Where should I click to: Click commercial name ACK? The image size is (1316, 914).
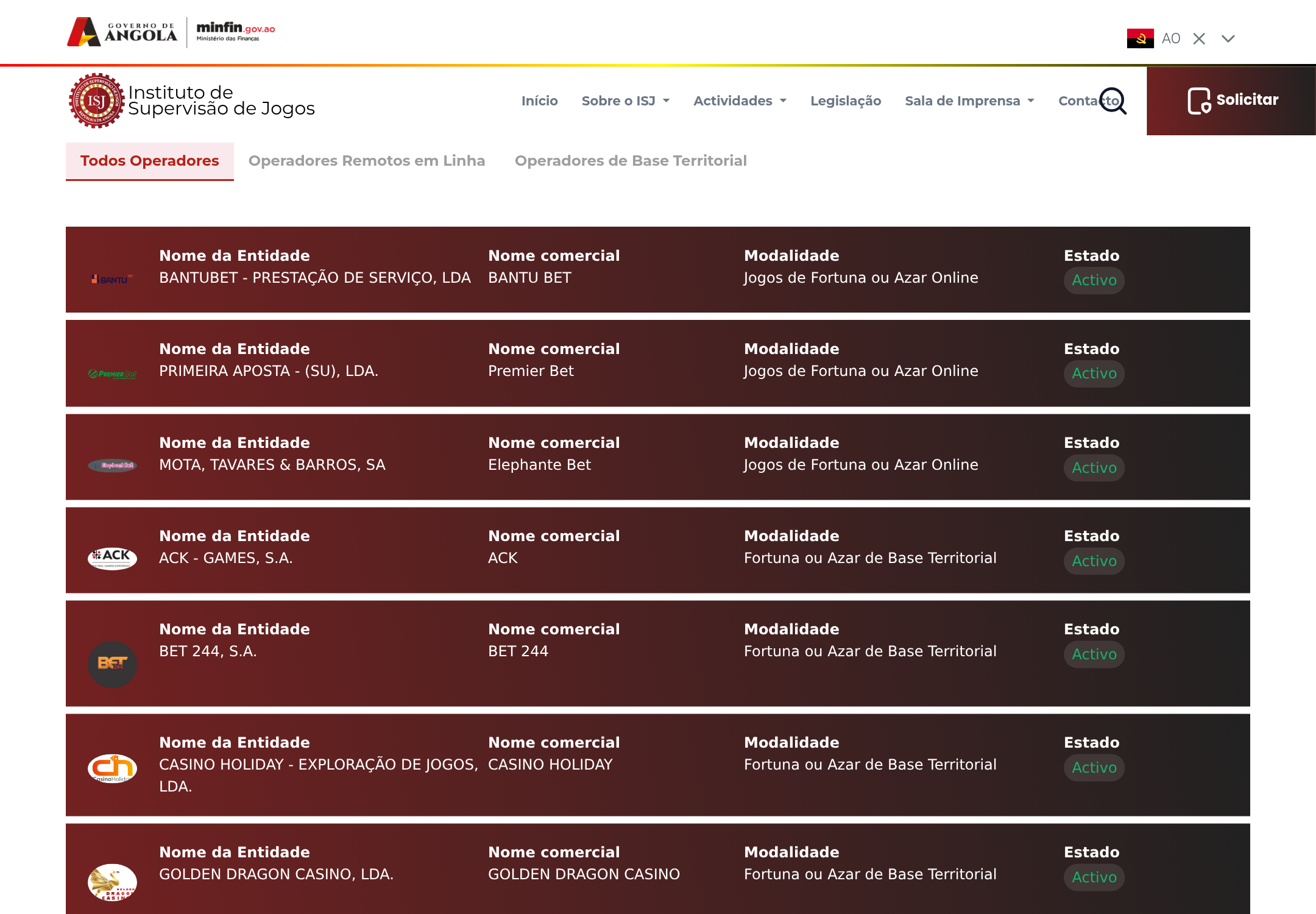[x=503, y=558]
